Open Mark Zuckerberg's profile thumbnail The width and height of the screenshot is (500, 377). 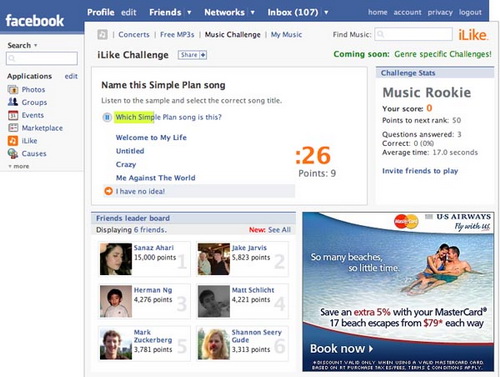[x=116, y=344]
